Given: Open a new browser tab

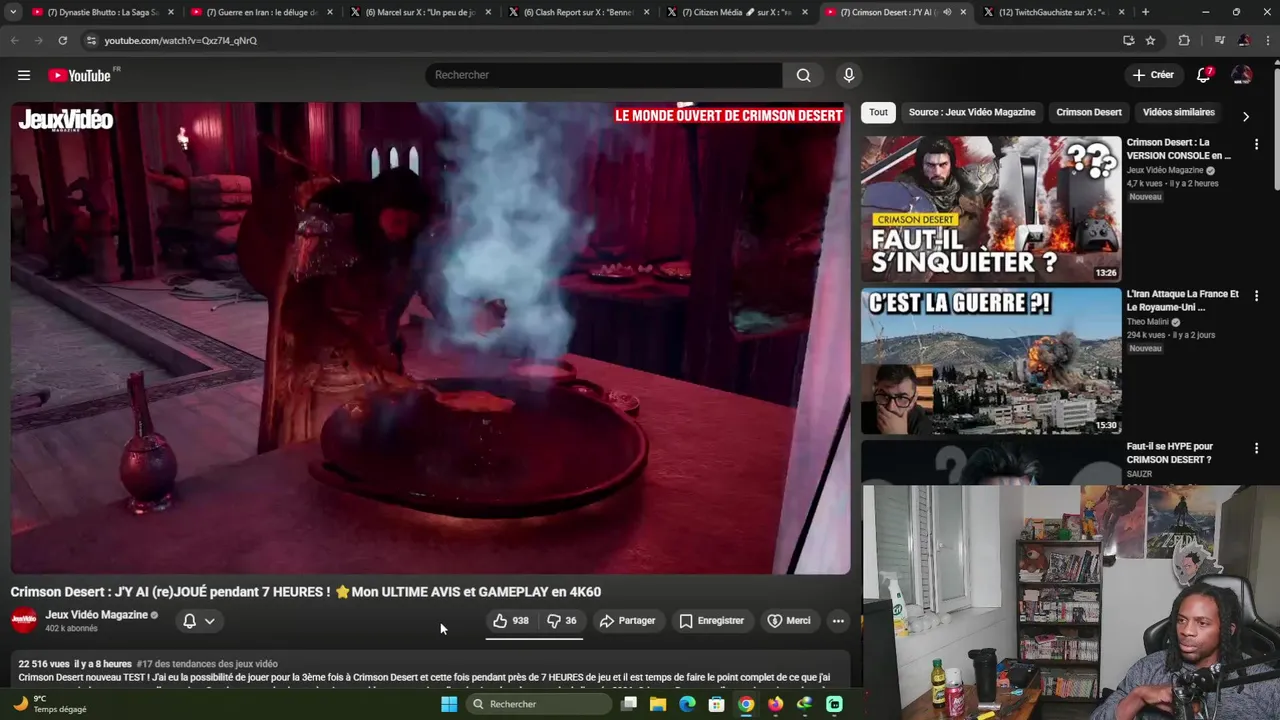Looking at the screenshot, I should [x=1145, y=12].
